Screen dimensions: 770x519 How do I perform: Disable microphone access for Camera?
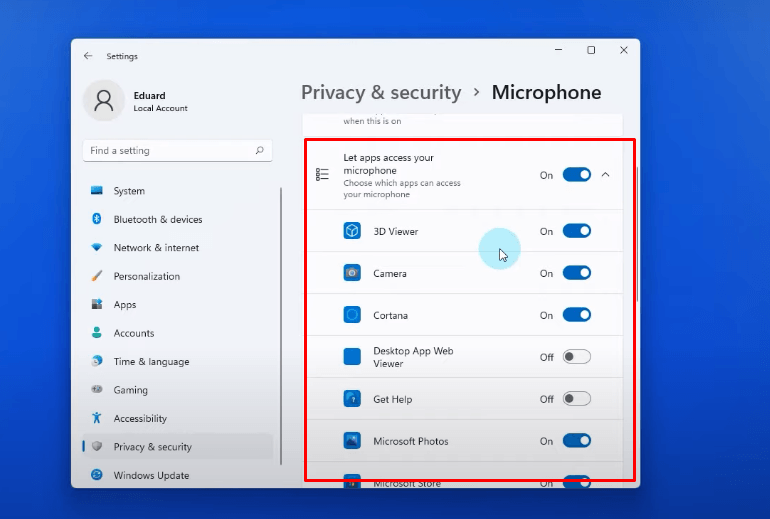coord(577,273)
